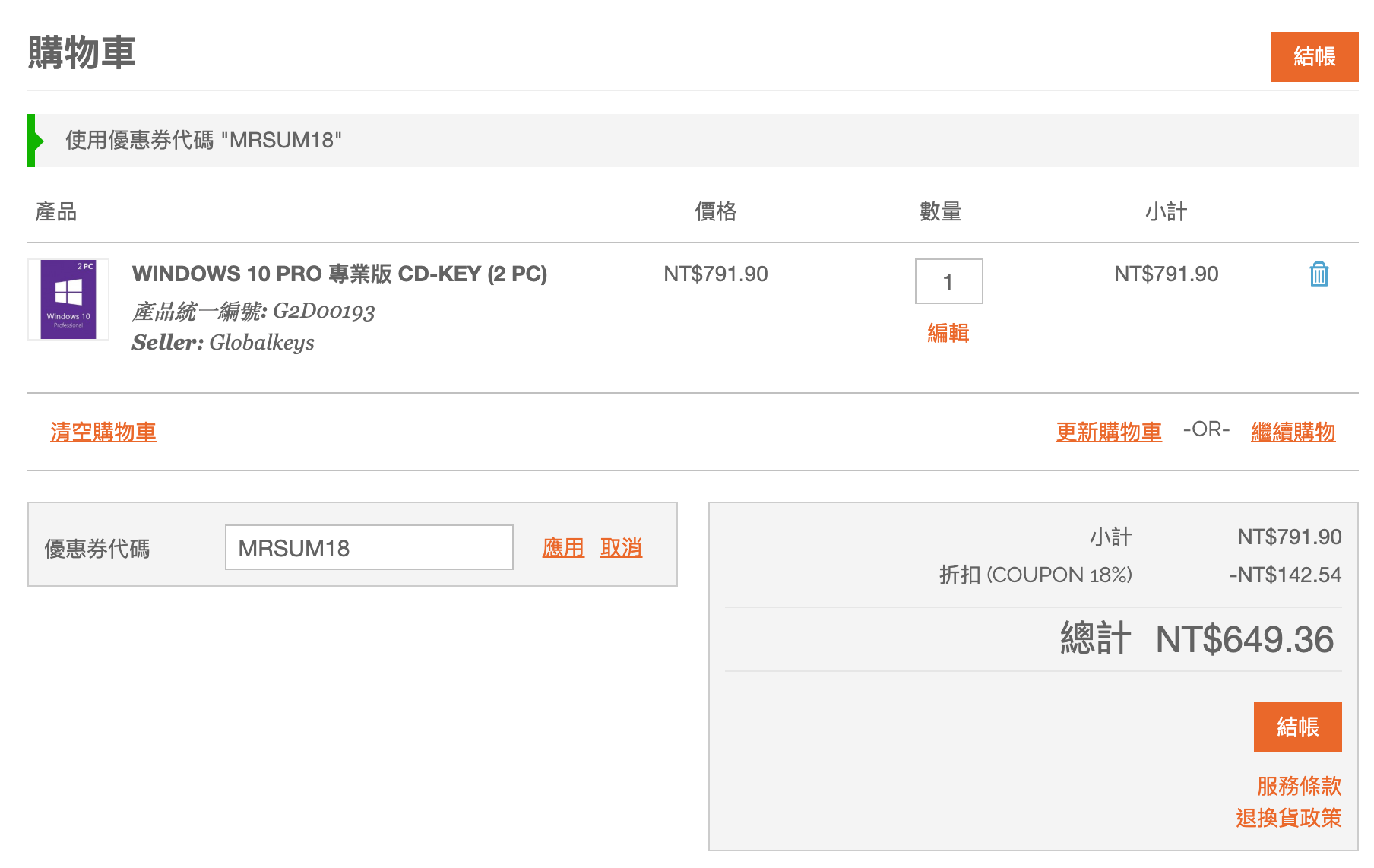Click the green arrow on the coupon notice

pyautogui.click(x=35, y=141)
